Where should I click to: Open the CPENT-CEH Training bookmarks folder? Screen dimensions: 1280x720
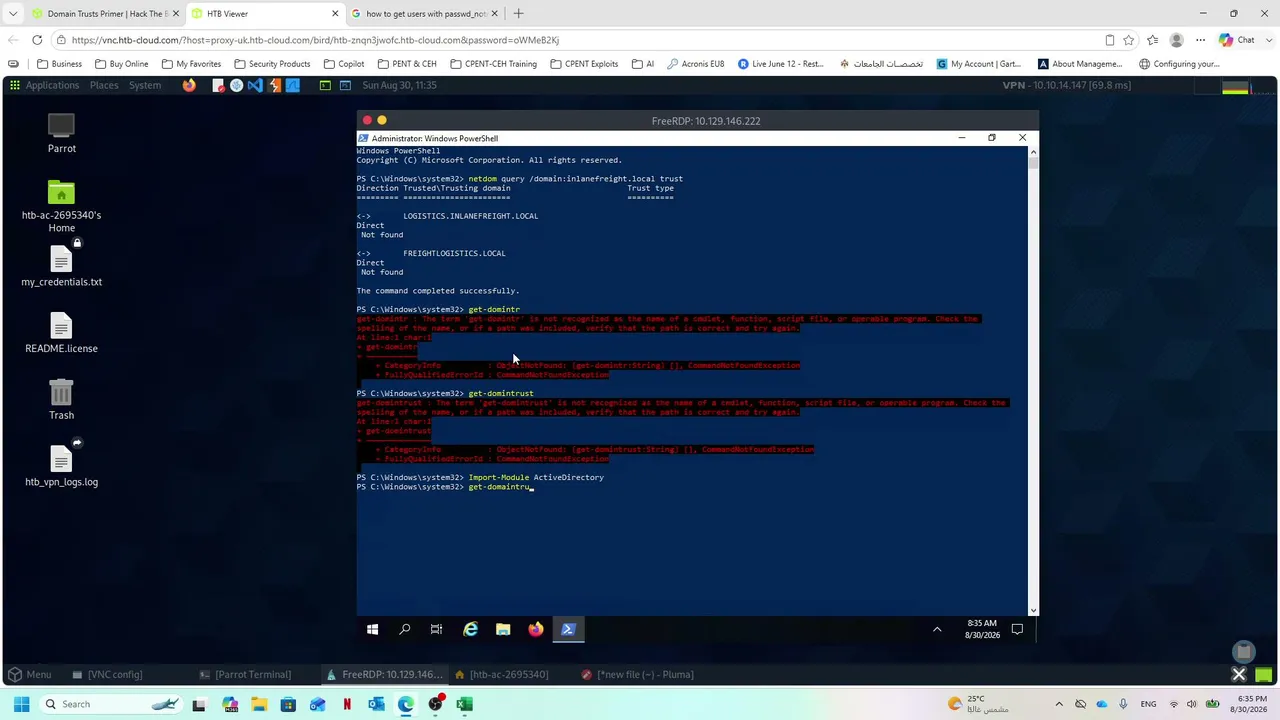point(493,64)
